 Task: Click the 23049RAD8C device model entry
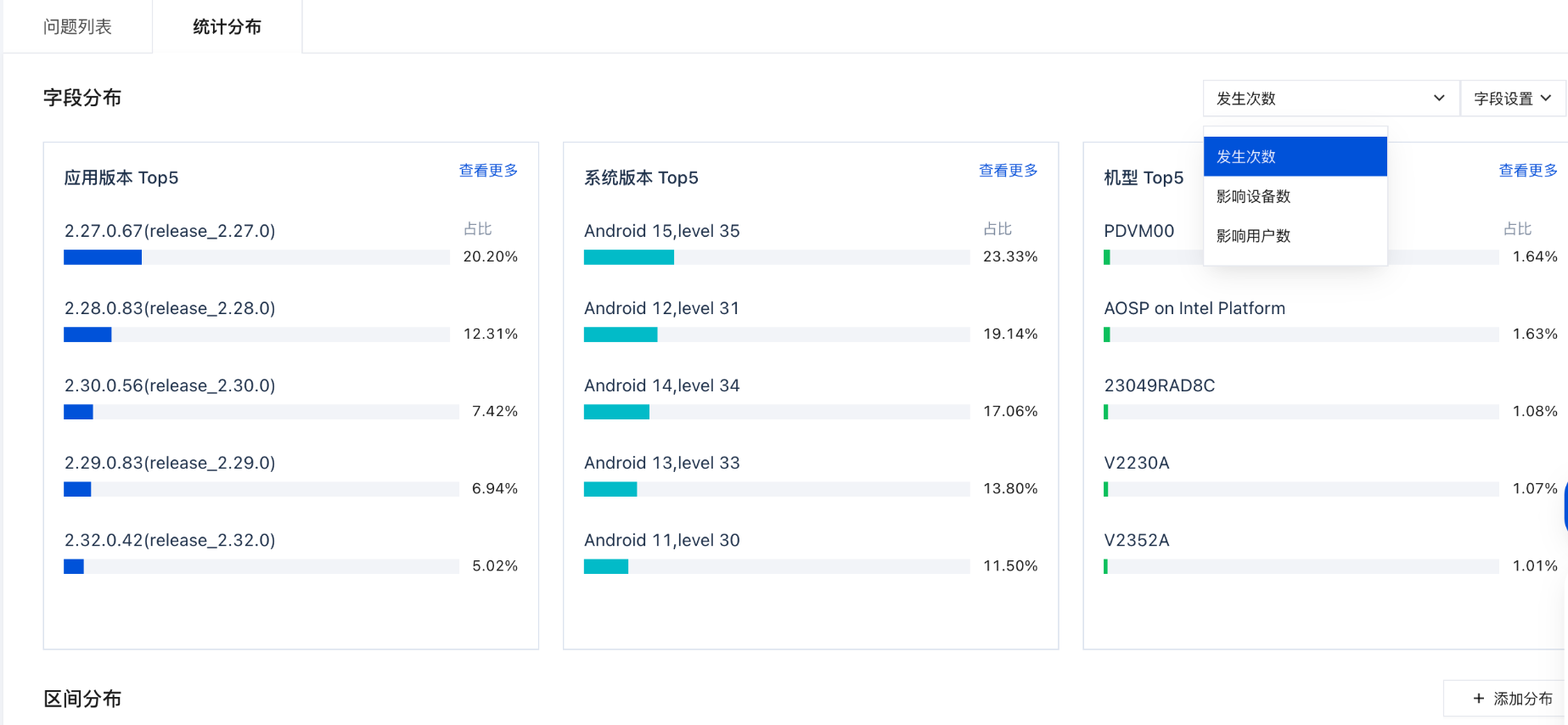click(1159, 385)
